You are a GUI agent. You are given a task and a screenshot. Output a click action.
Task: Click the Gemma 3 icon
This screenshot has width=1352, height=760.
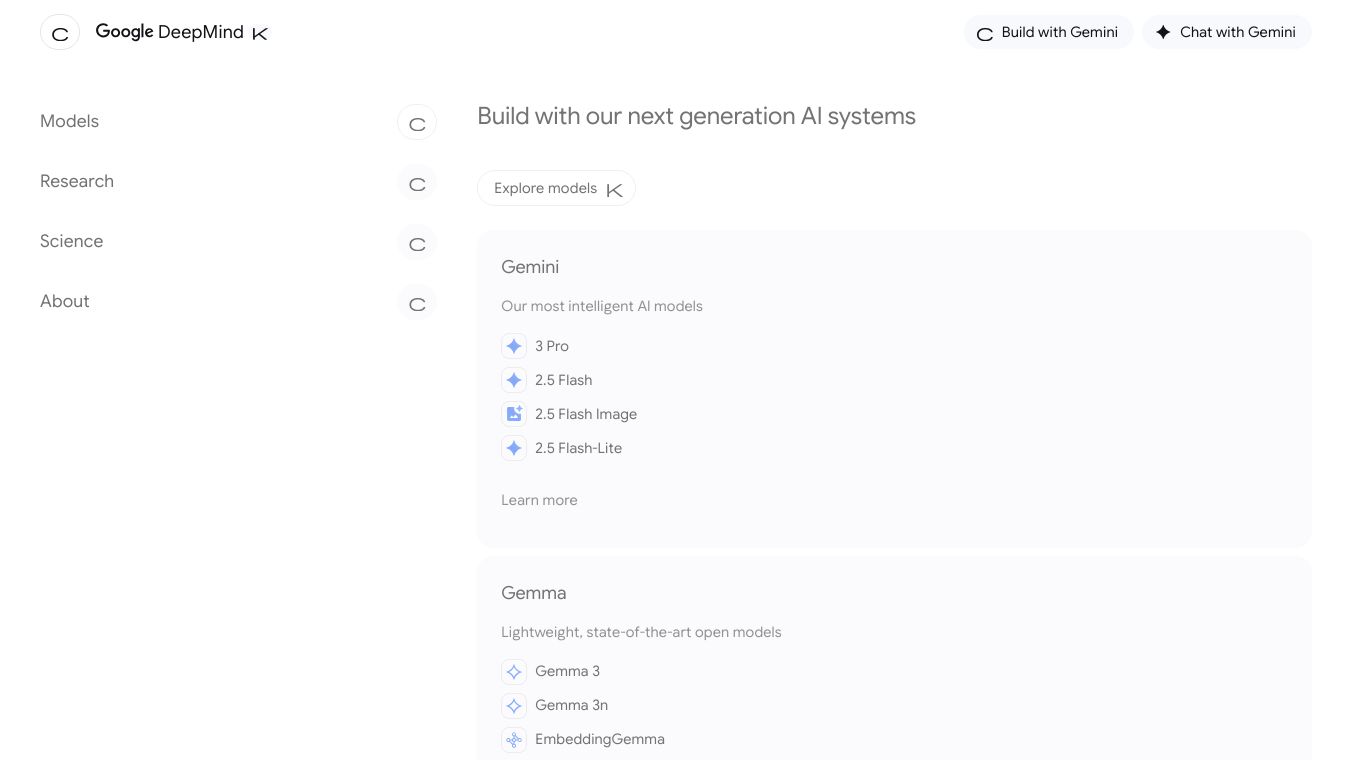[x=514, y=672]
